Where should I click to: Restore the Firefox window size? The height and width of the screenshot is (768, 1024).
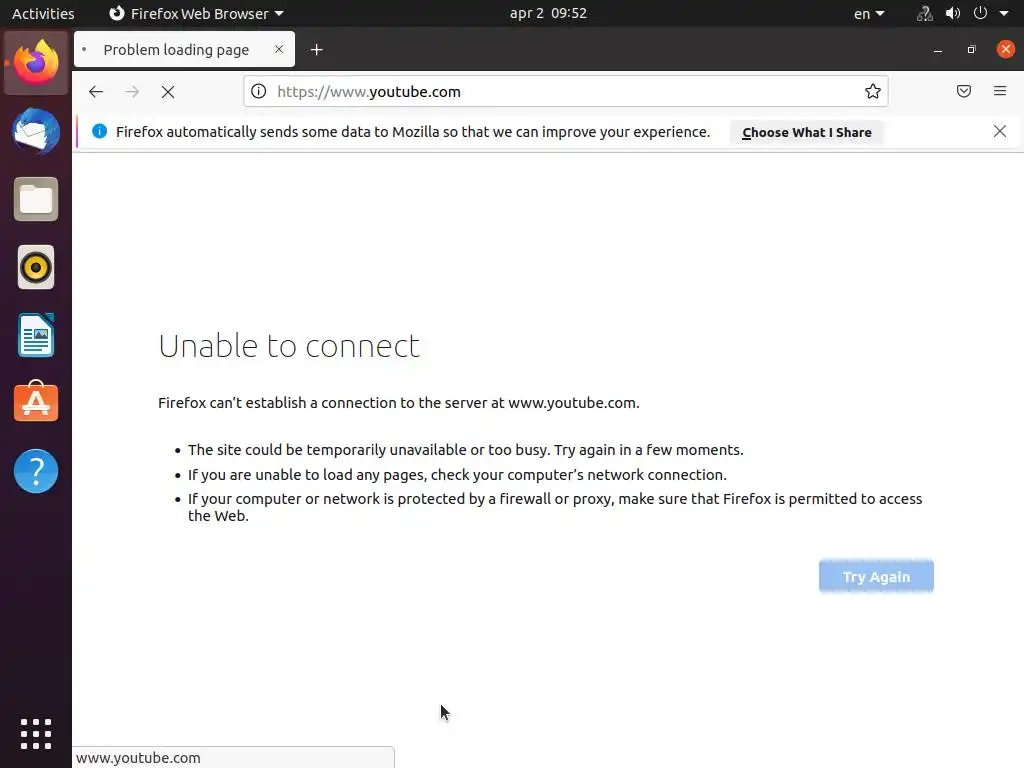[x=971, y=50]
